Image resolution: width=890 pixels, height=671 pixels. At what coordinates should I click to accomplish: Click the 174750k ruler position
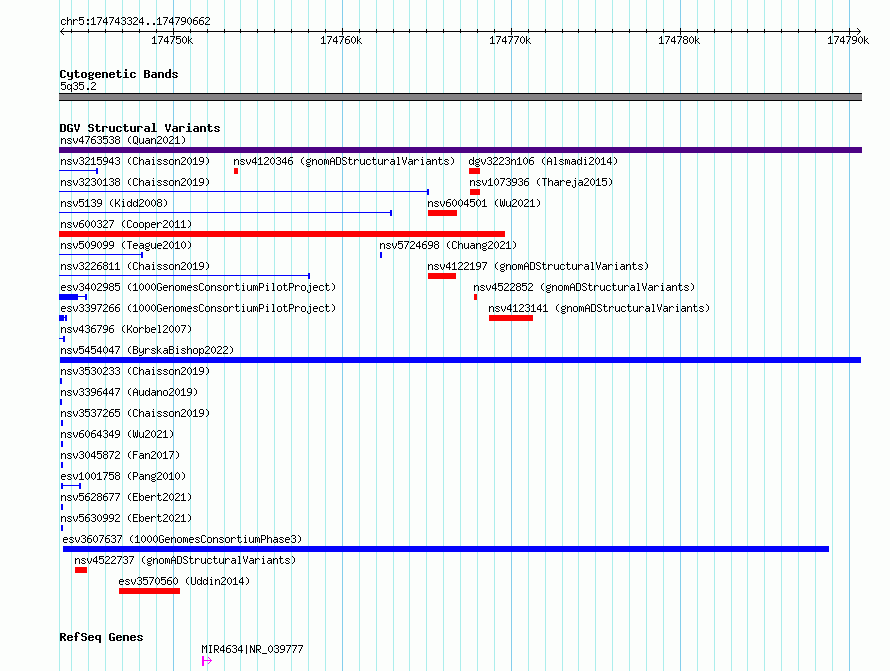point(172,40)
